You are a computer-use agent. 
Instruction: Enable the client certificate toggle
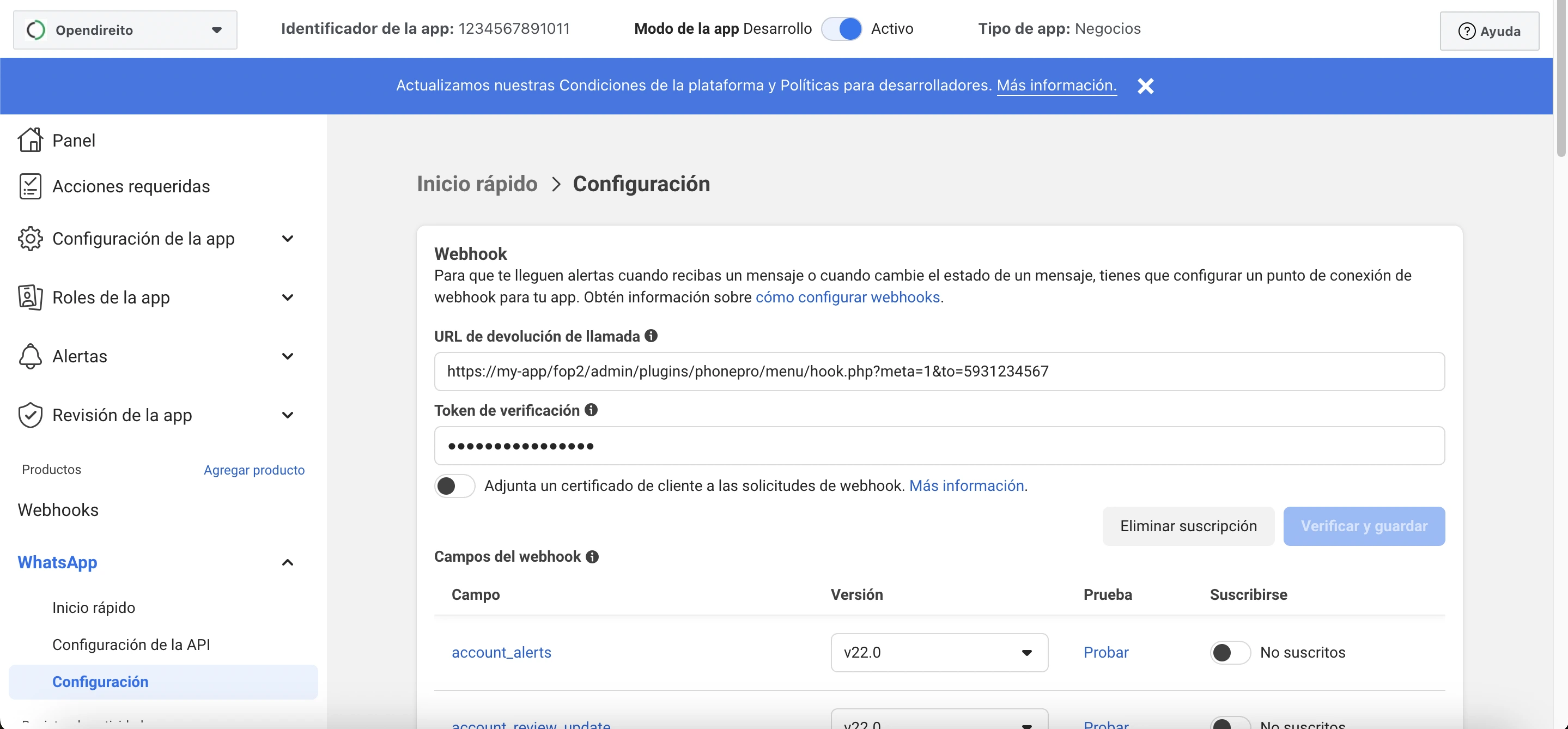pyautogui.click(x=454, y=485)
